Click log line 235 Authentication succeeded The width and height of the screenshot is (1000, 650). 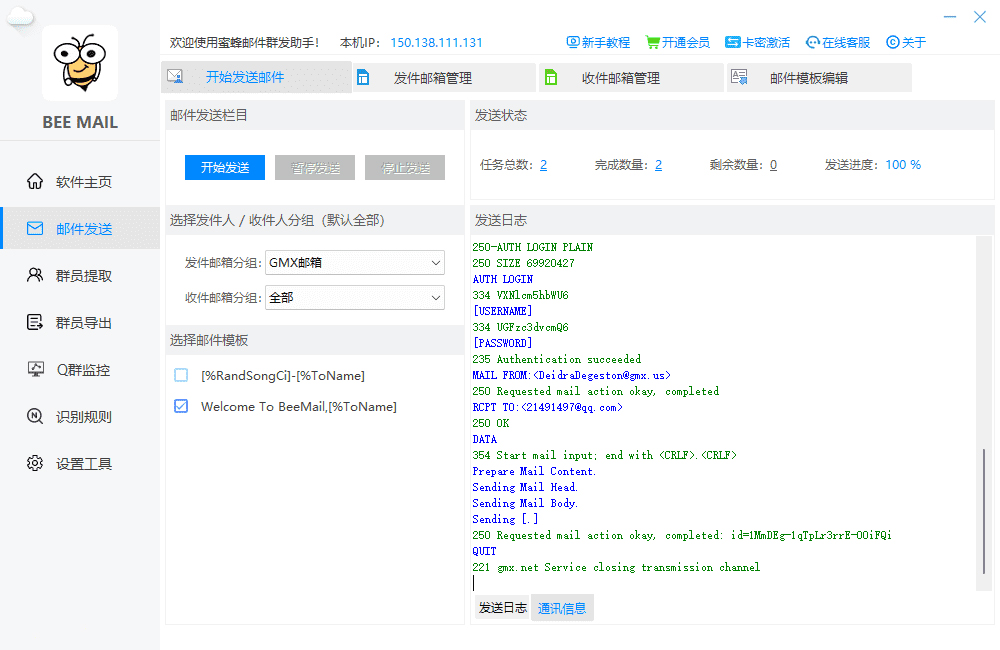click(x=556, y=359)
